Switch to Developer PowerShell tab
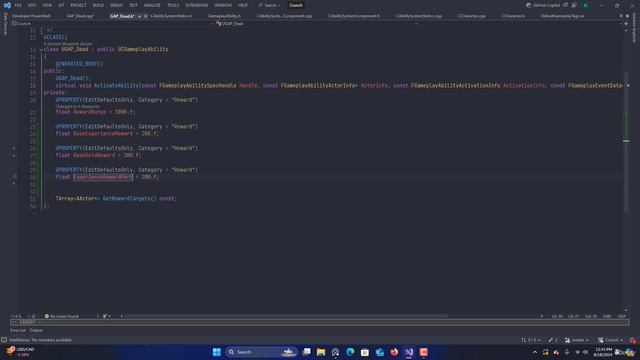The image size is (640, 360). [31, 16]
